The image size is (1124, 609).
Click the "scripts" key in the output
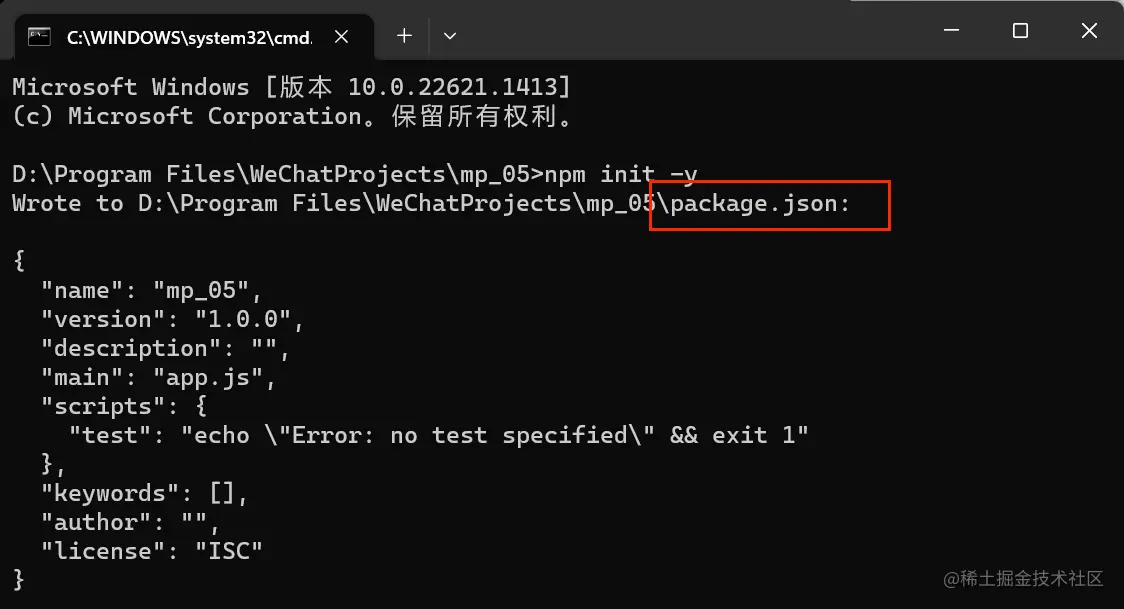95,407
